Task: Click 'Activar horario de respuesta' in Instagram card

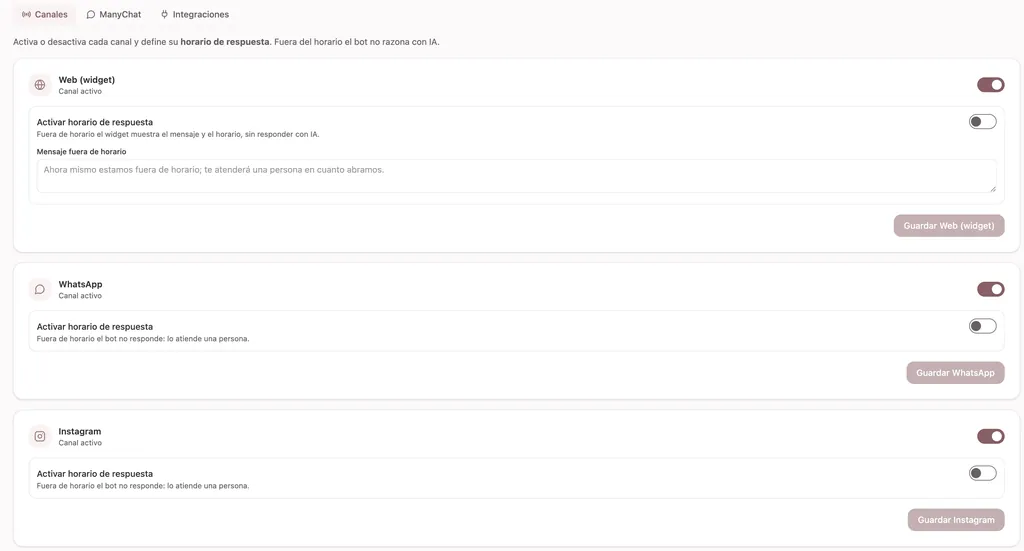Action: [95, 474]
